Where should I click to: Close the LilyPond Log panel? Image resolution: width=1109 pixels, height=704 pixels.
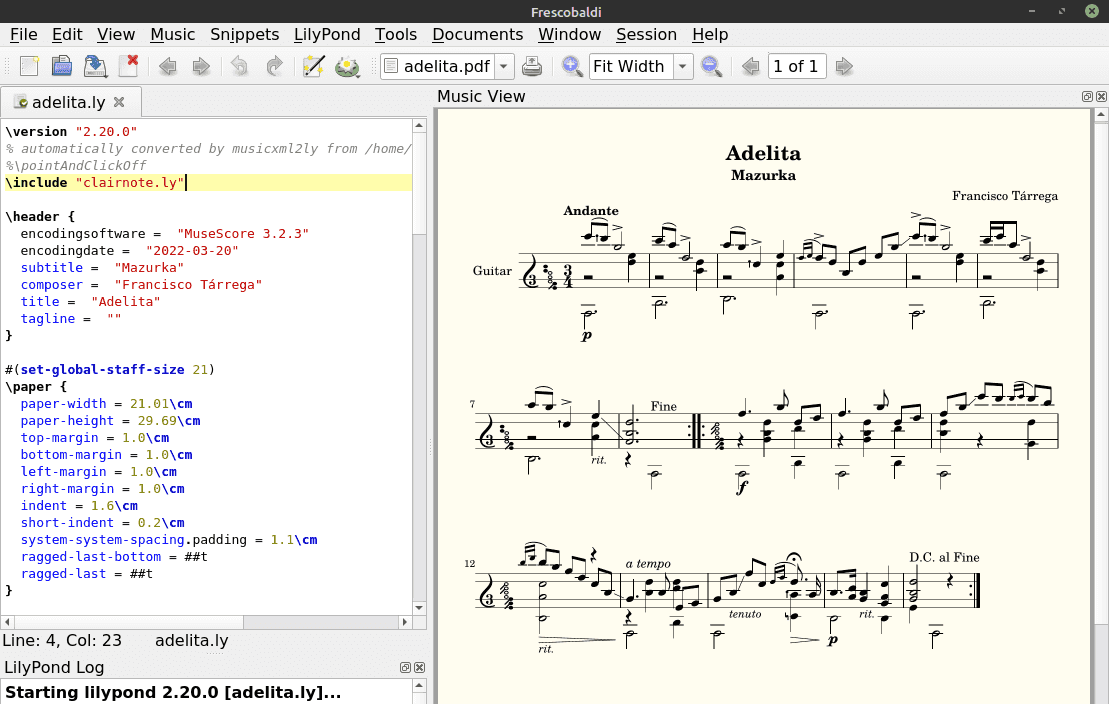pos(420,668)
